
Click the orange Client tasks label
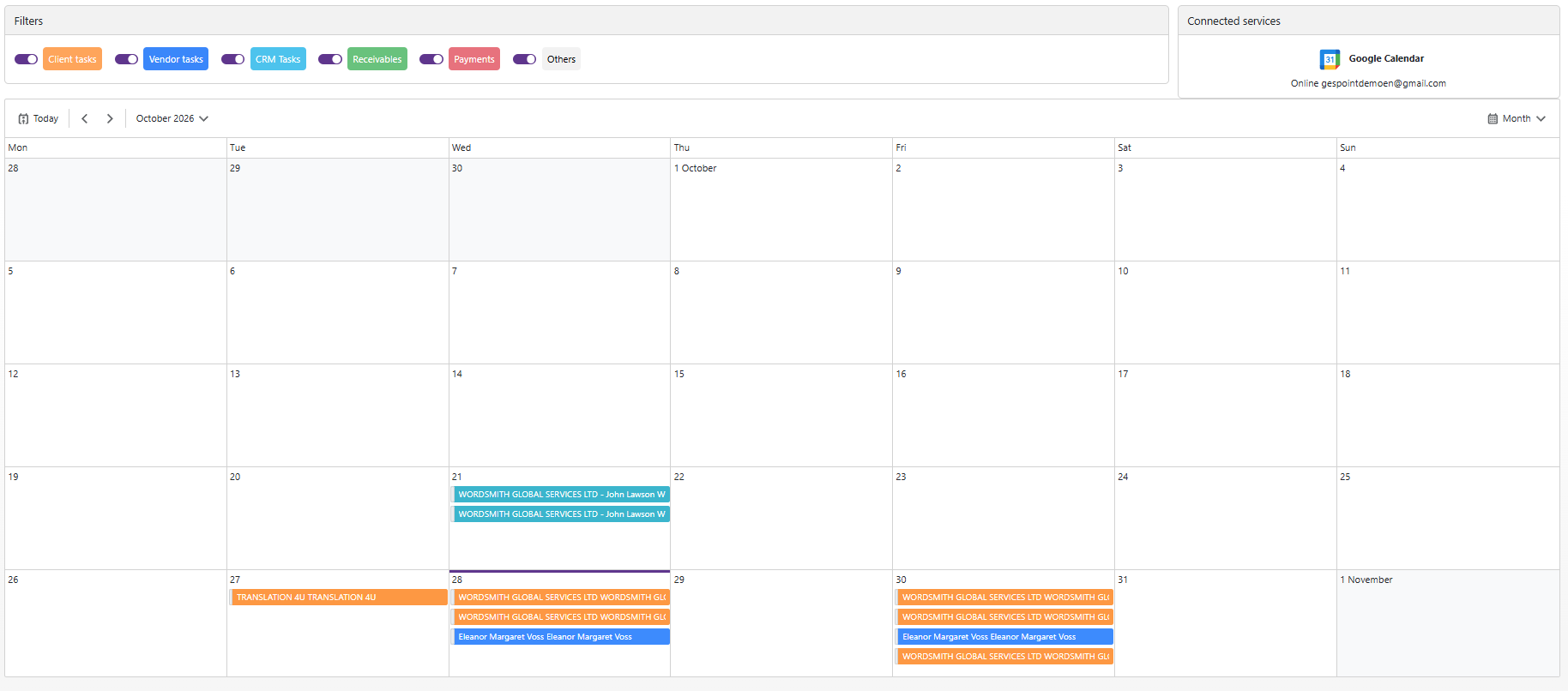coord(72,59)
